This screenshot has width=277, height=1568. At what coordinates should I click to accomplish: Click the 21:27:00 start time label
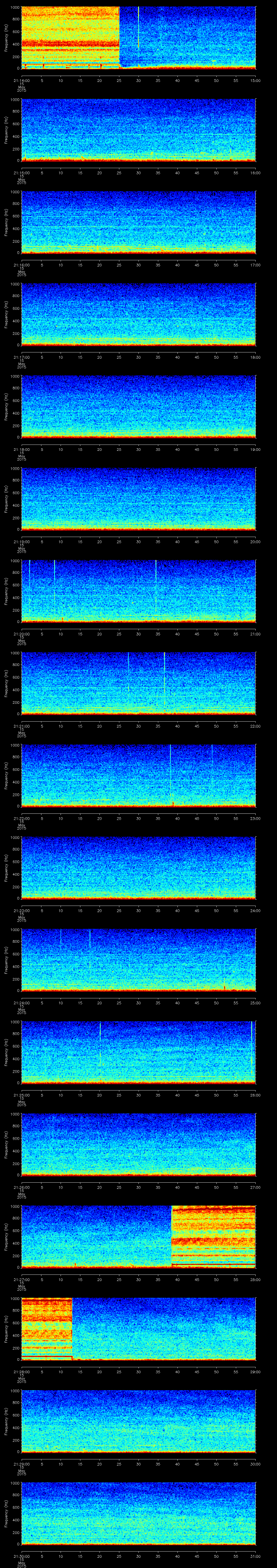coord(21,1279)
